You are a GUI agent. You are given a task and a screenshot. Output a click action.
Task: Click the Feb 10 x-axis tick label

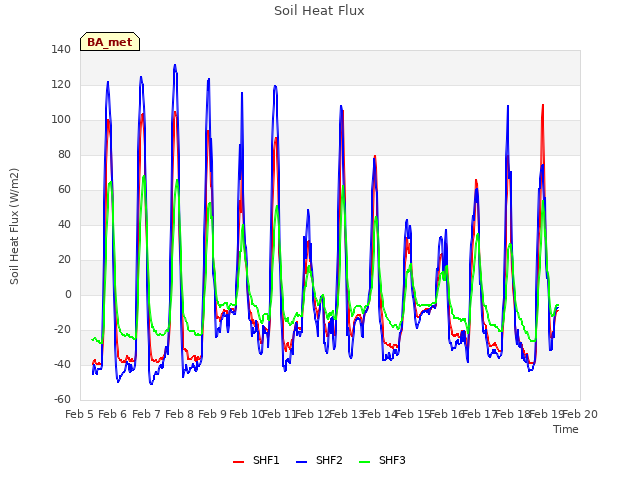click(x=246, y=414)
